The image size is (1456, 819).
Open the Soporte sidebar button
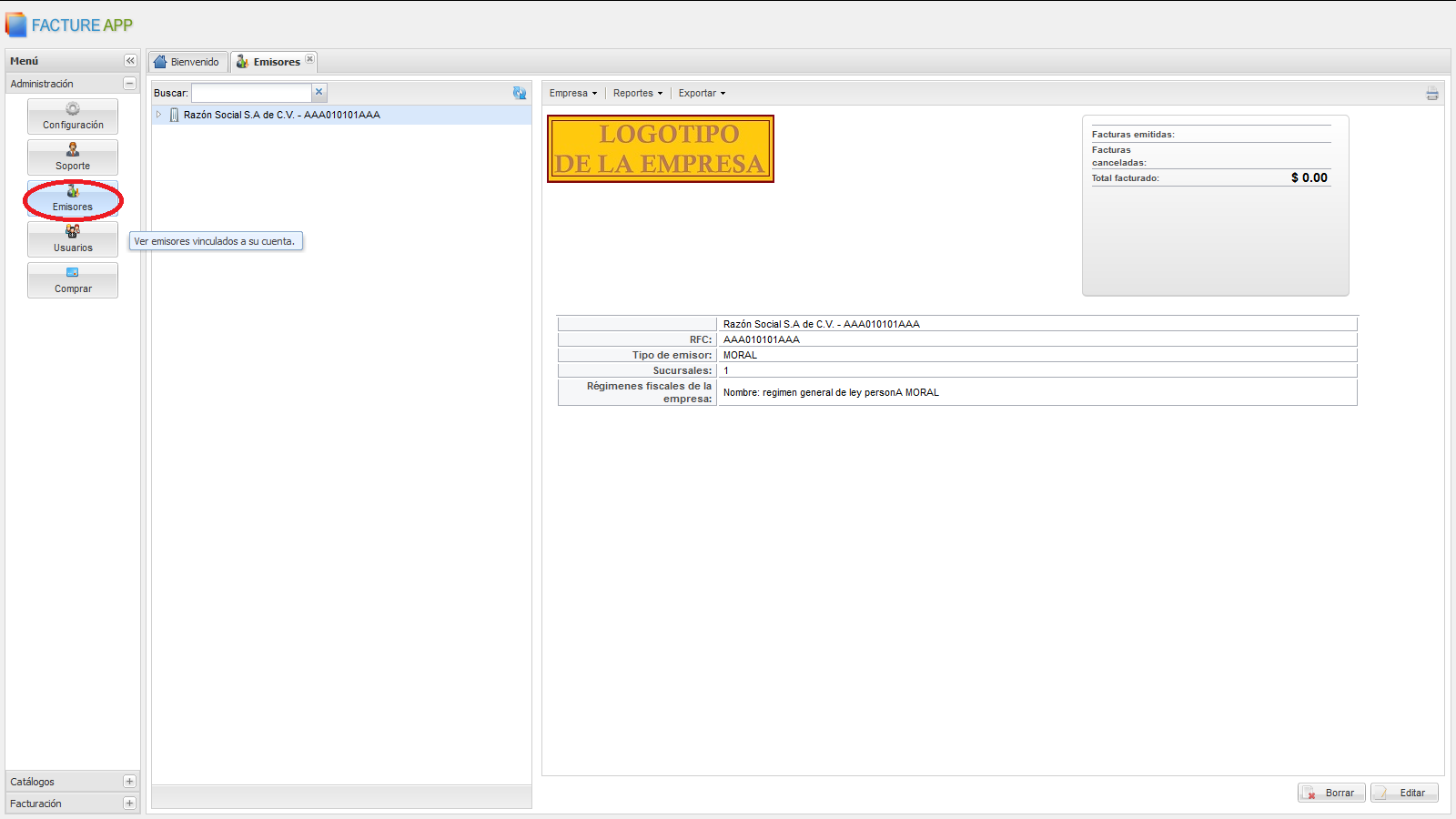pos(73,157)
